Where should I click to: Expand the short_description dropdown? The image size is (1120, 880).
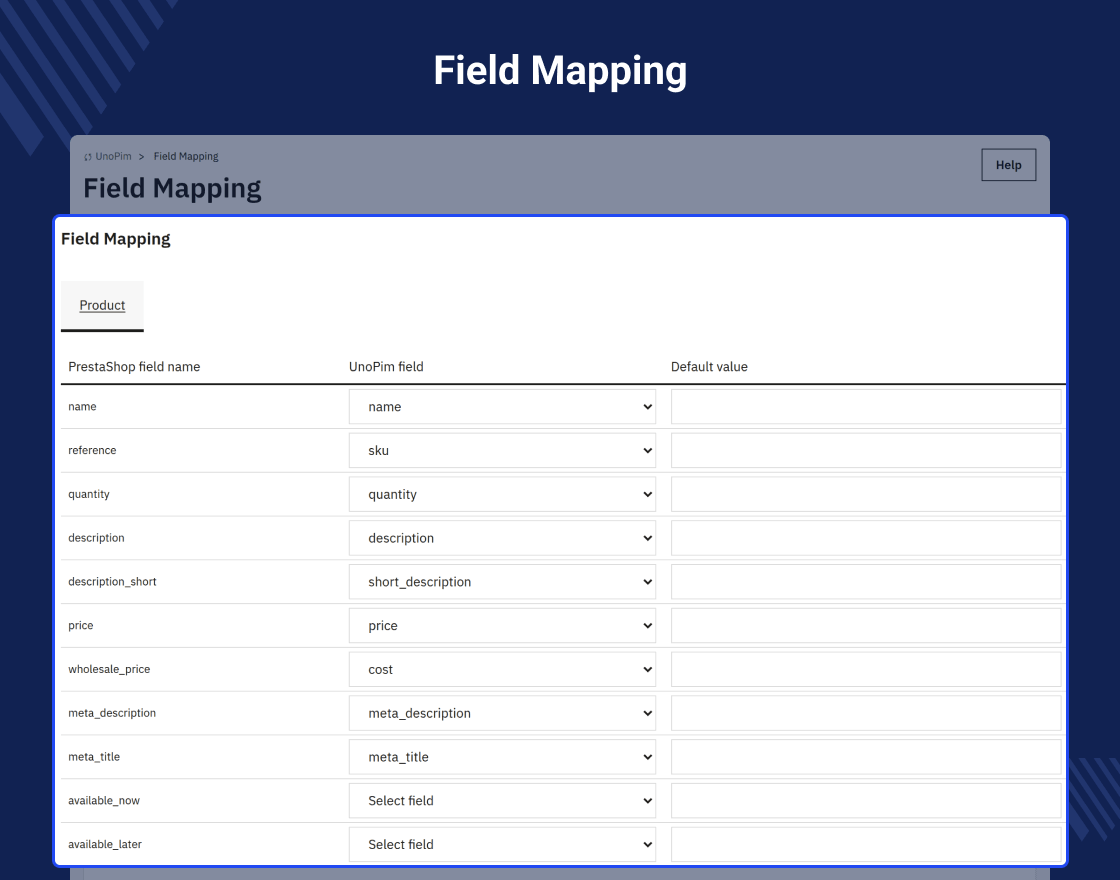point(502,581)
